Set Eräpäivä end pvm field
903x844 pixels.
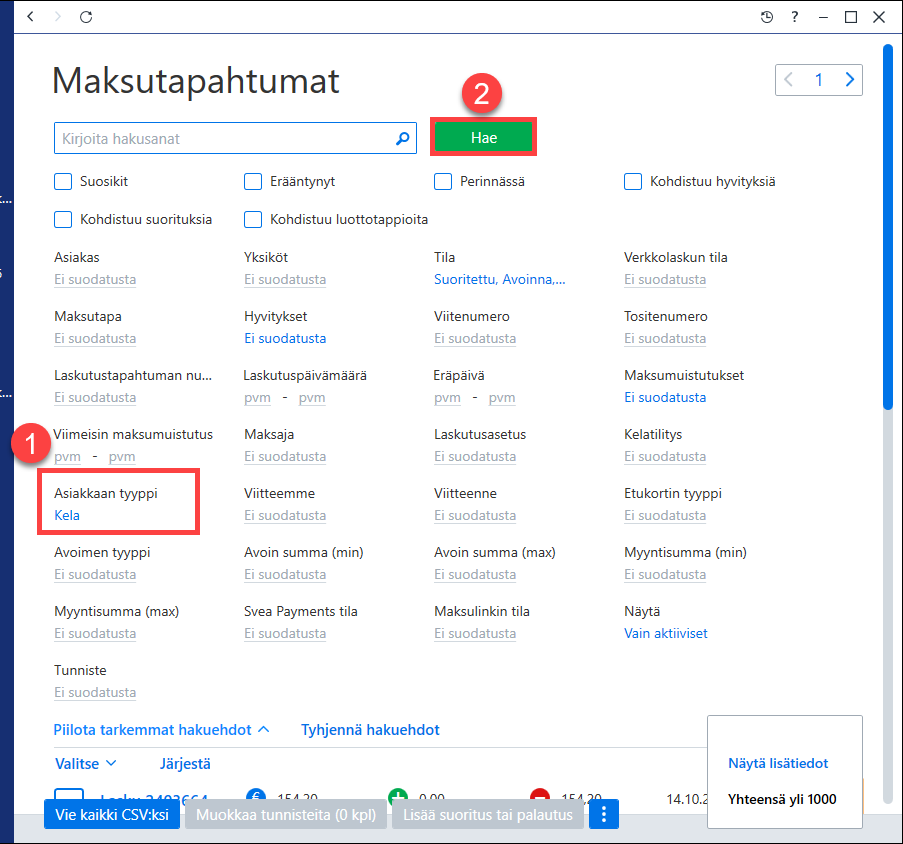(x=502, y=397)
